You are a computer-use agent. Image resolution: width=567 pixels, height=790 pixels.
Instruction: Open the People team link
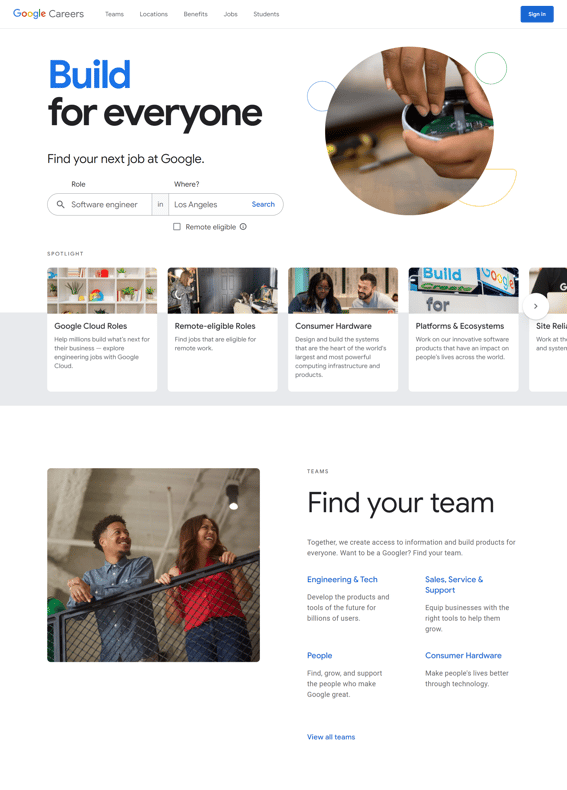320,655
